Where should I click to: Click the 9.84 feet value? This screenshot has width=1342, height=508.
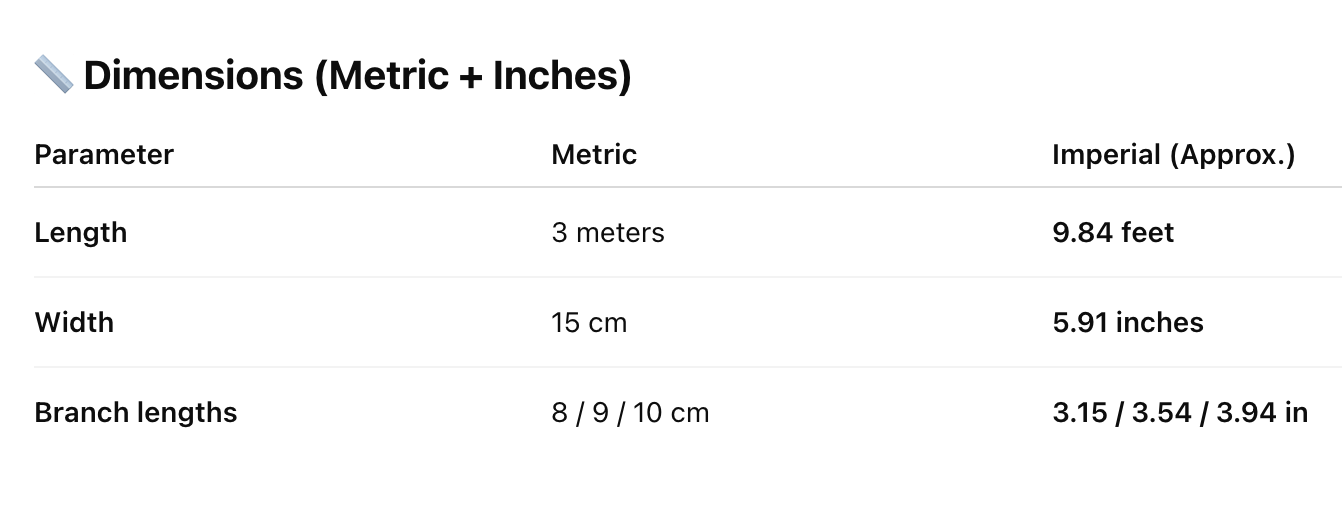[x=1113, y=232]
